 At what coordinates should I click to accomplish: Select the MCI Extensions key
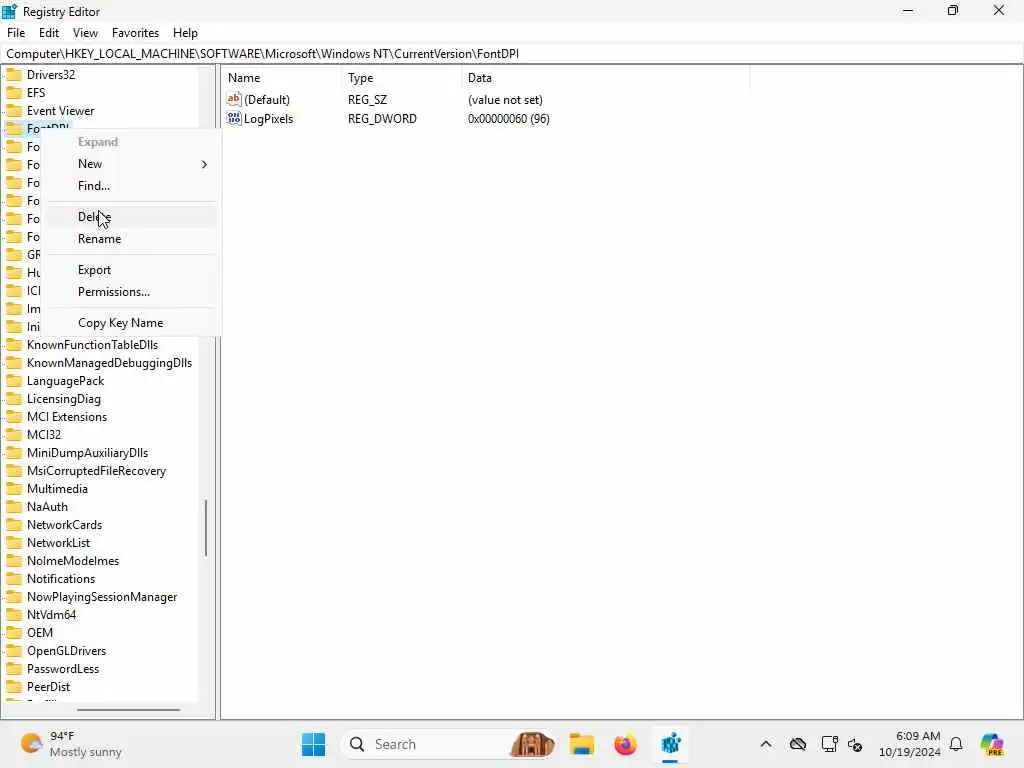[67, 417]
